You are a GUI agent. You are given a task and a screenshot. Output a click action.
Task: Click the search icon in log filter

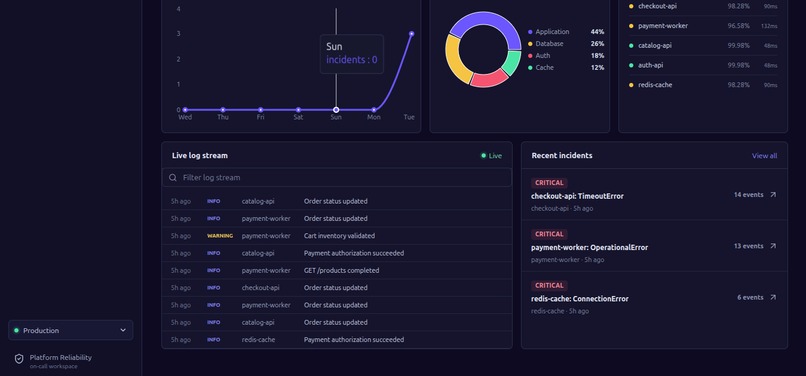[x=173, y=177]
